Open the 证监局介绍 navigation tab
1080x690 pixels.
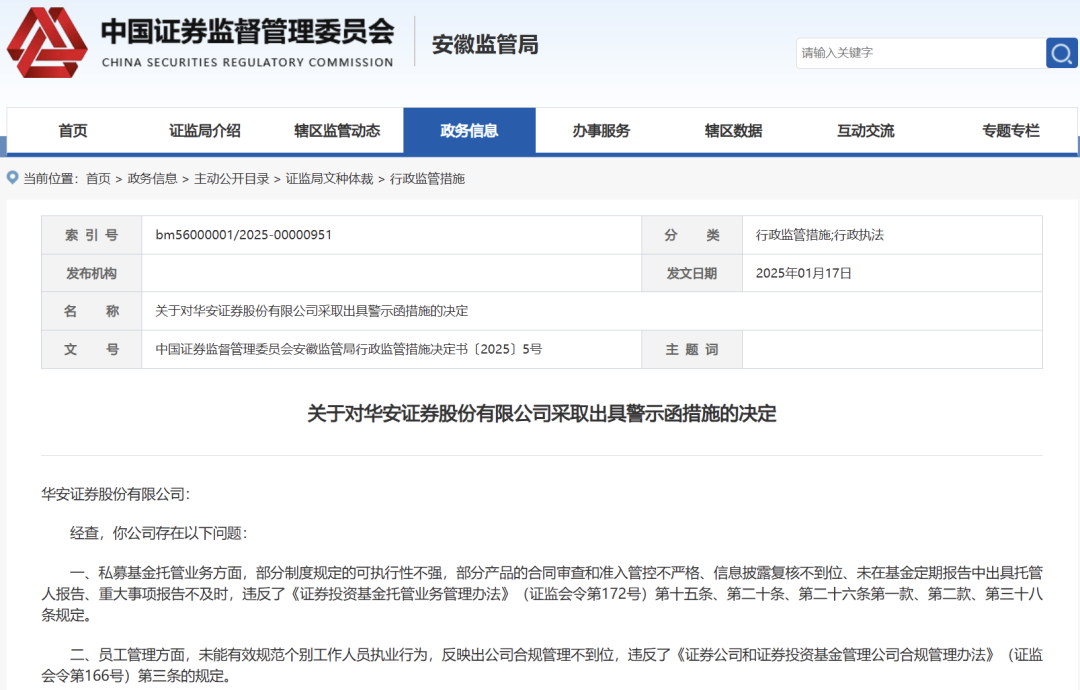point(205,131)
